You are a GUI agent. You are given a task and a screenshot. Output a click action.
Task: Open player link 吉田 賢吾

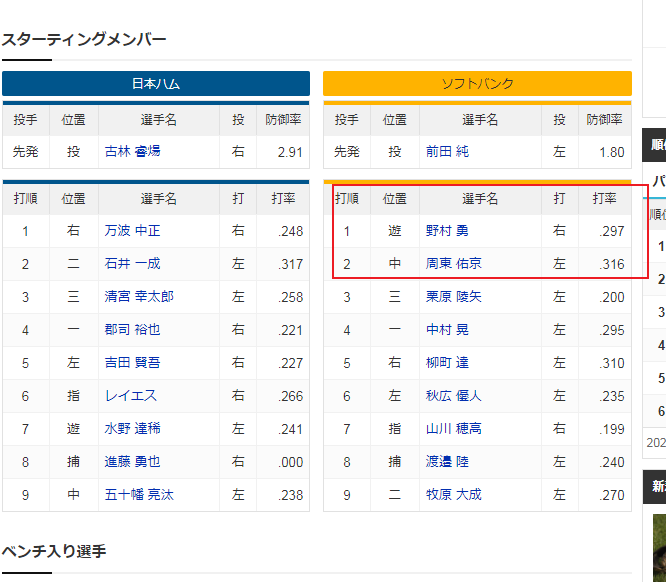point(133,363)
